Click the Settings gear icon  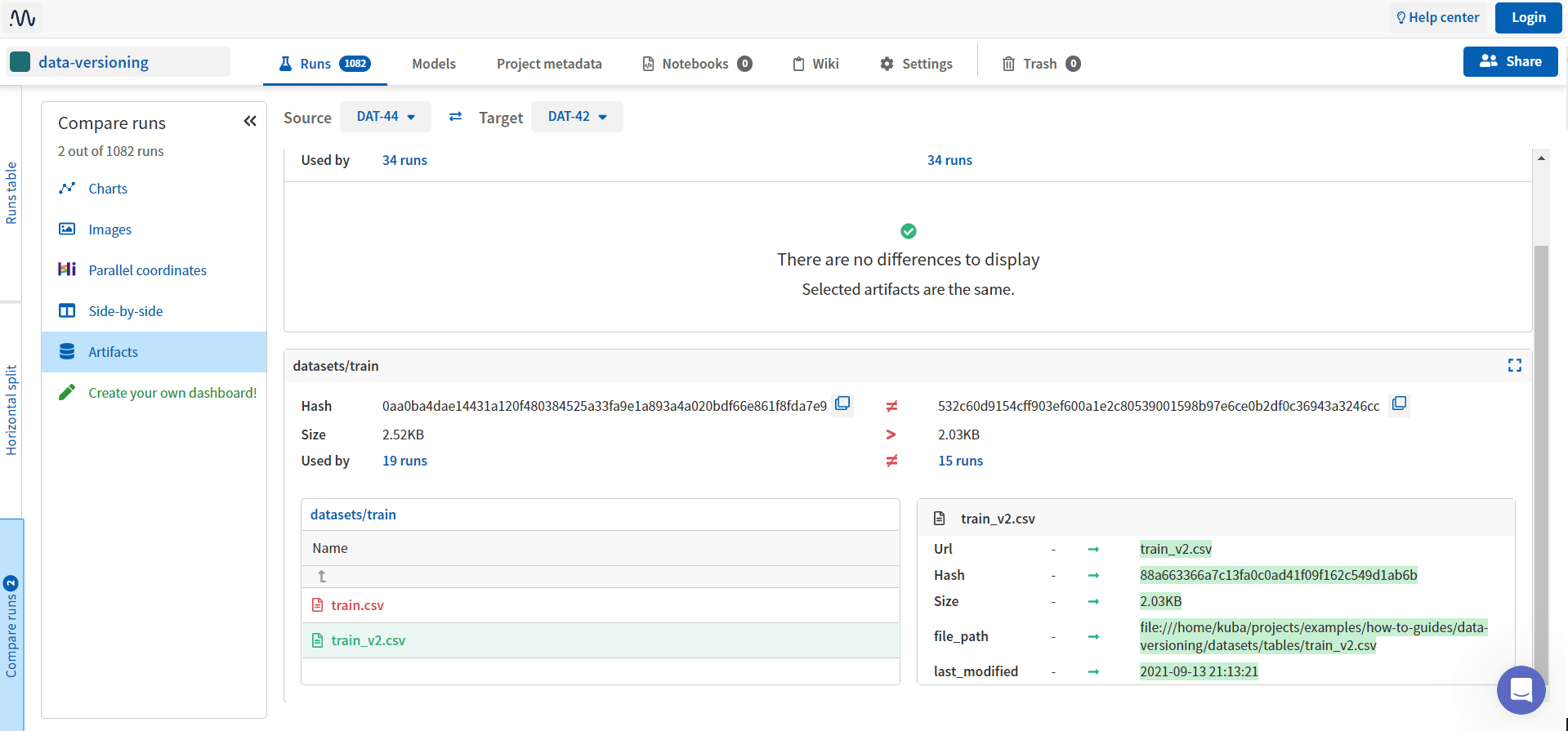coord(887,64)
